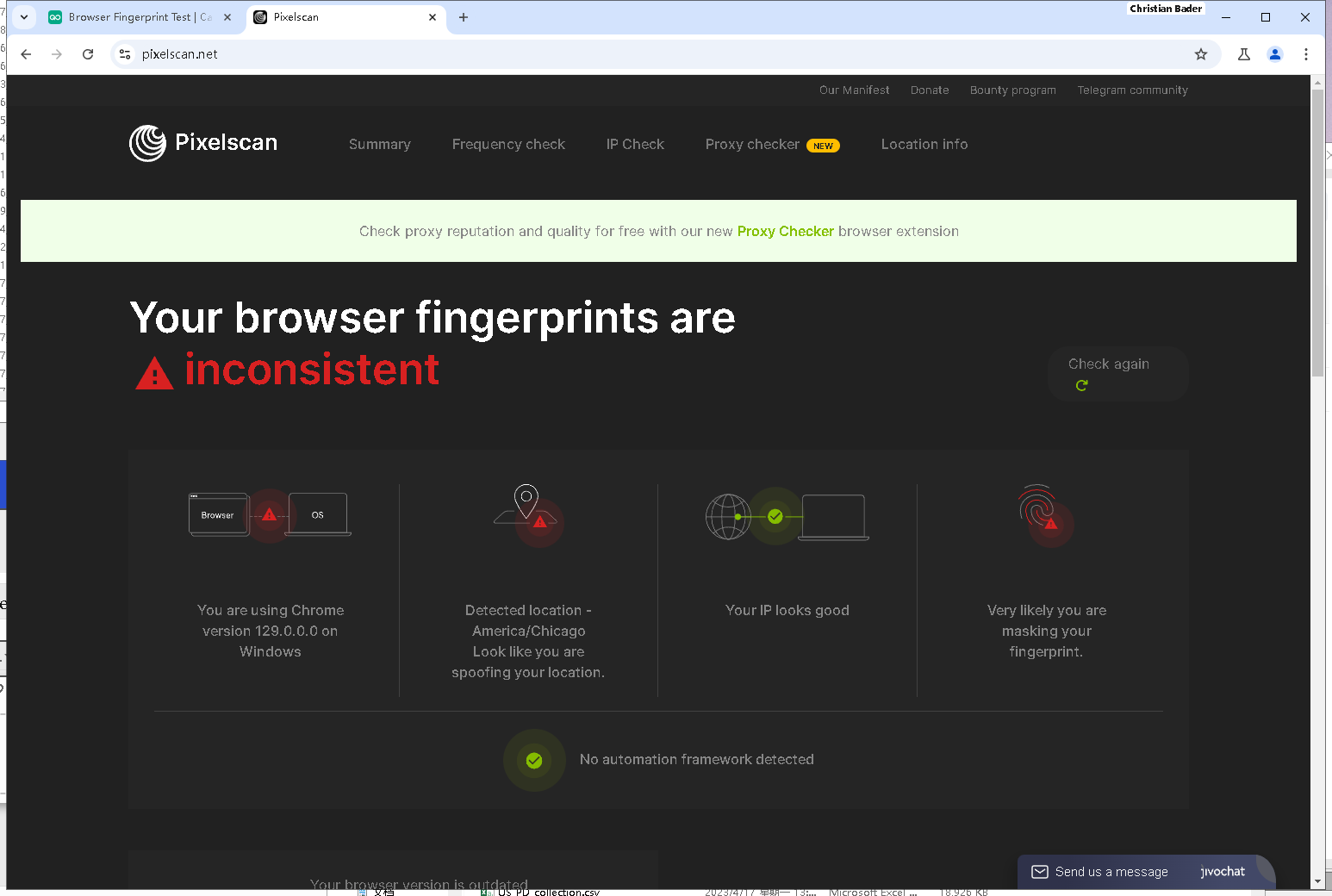Image resolution: width=1332 pixels, height=896 pixels.
Task: Click the jivochat label in the chat widget
Action: tap(1223, 872)
